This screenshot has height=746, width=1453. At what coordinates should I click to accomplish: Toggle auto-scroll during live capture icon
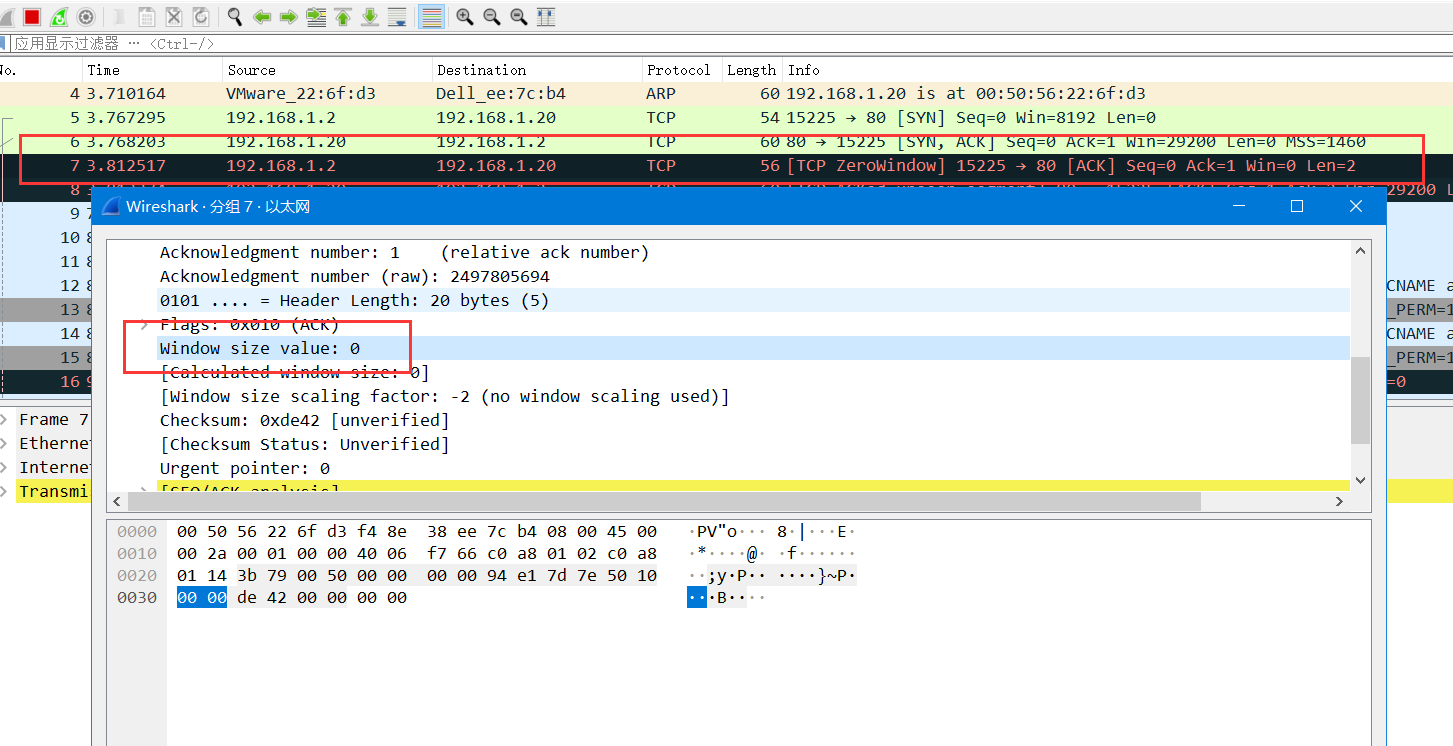pyautogui.click(x=397, y=17)
